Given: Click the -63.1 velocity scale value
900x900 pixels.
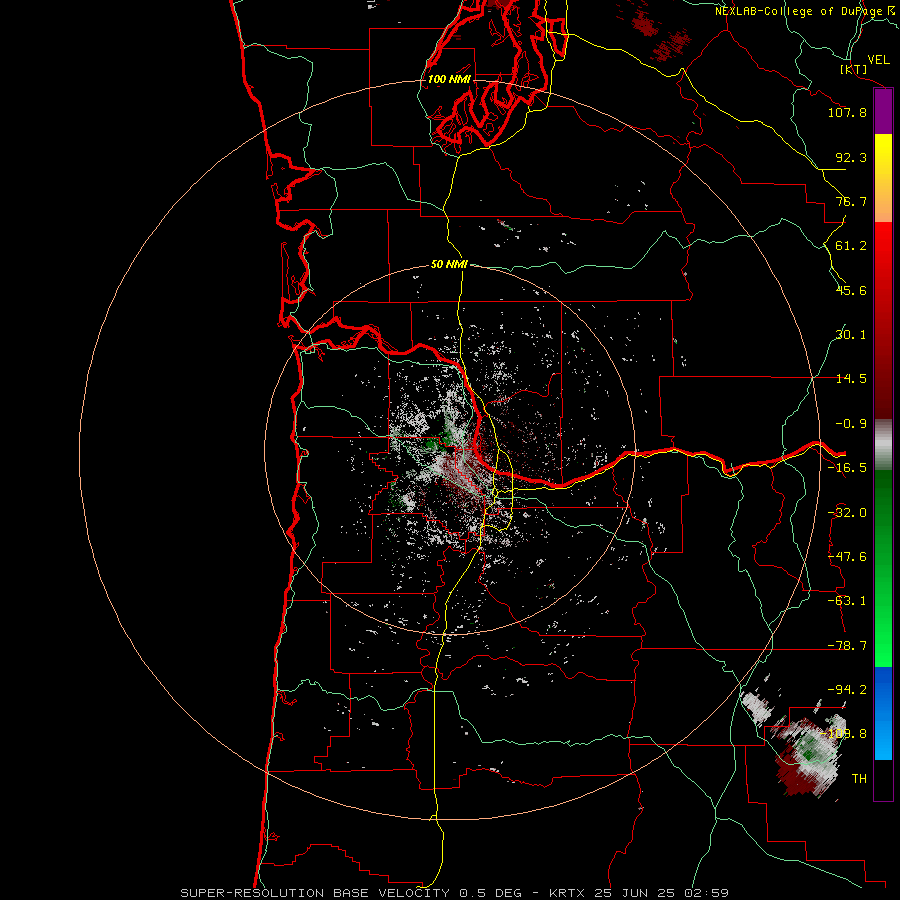Looking at the screenshot, I should tap(847, 601).
